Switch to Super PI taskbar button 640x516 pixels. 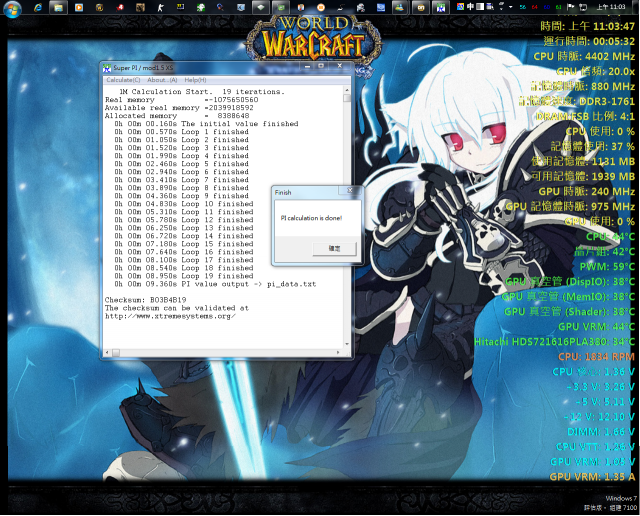[x=440, y=7]
